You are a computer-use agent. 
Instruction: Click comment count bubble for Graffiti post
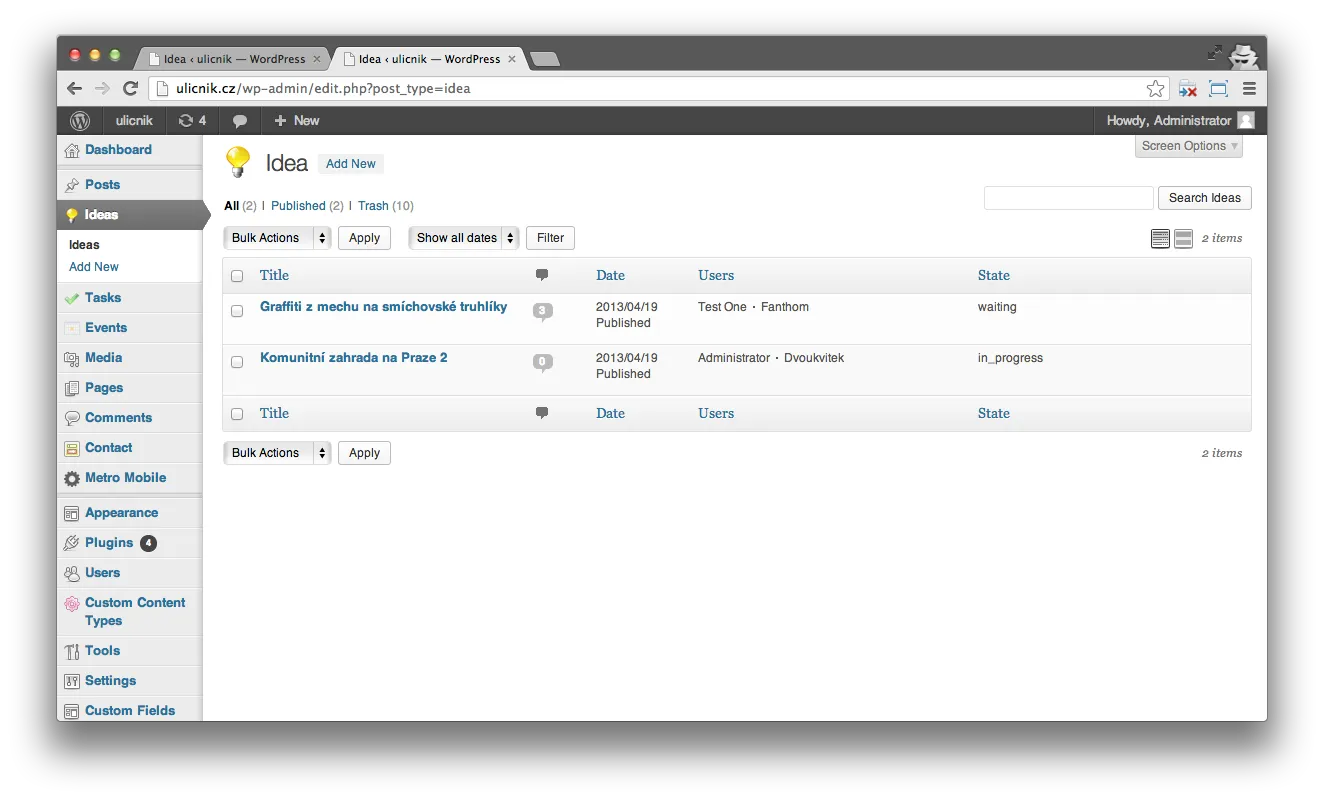(542, 311)
